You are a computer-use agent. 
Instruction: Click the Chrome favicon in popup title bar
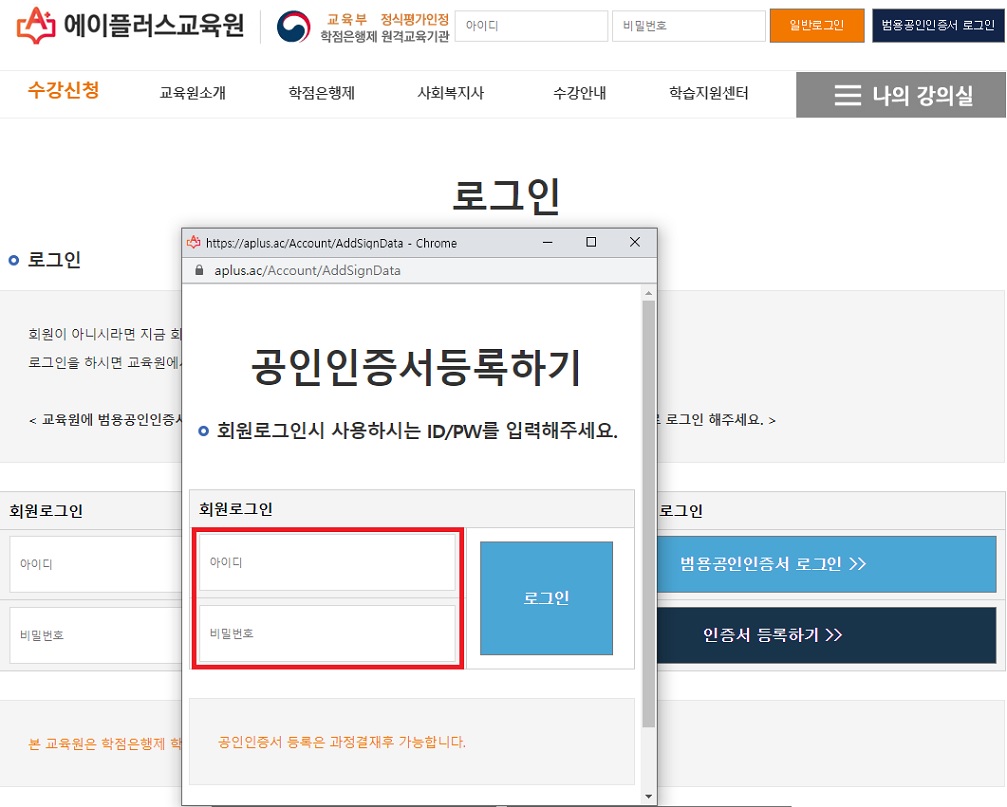coord(191,242)
